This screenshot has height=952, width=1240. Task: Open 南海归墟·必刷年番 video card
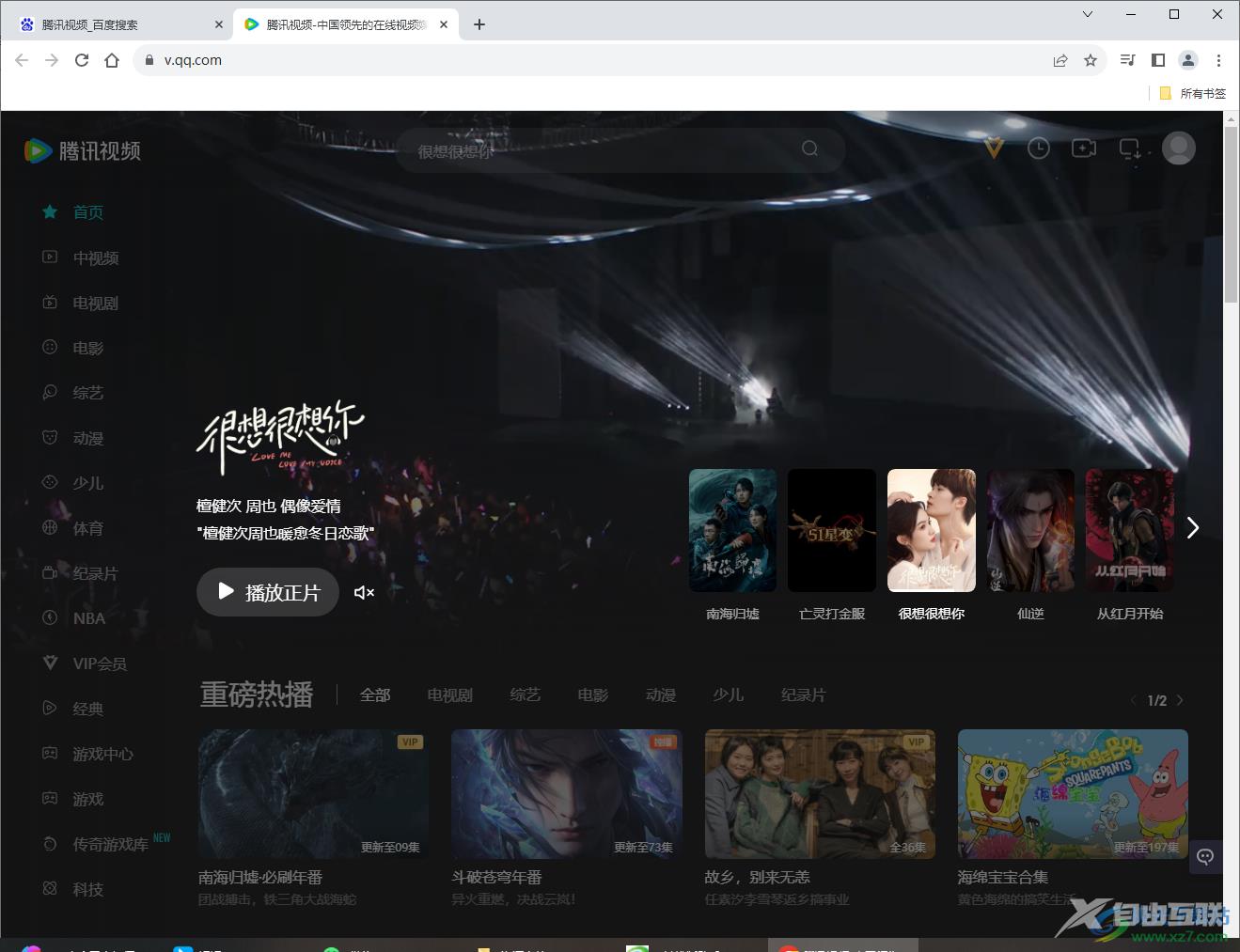coord(313,794)
